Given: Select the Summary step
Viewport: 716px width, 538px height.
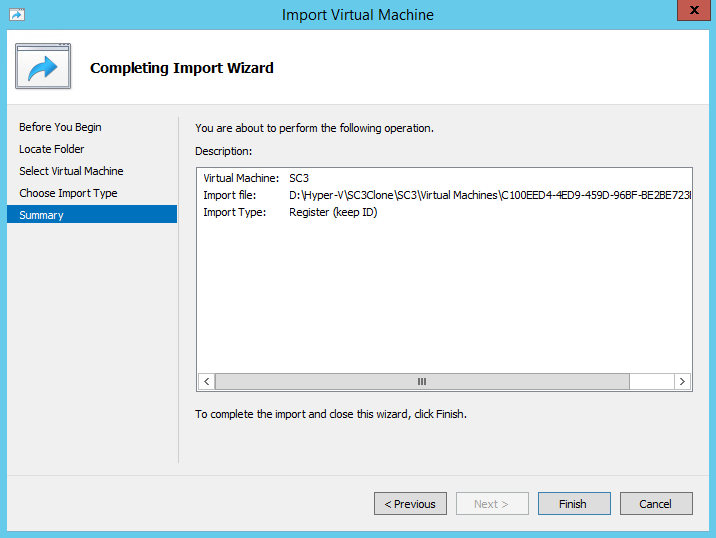Looking at the screenshot, I should pos(92,214).
